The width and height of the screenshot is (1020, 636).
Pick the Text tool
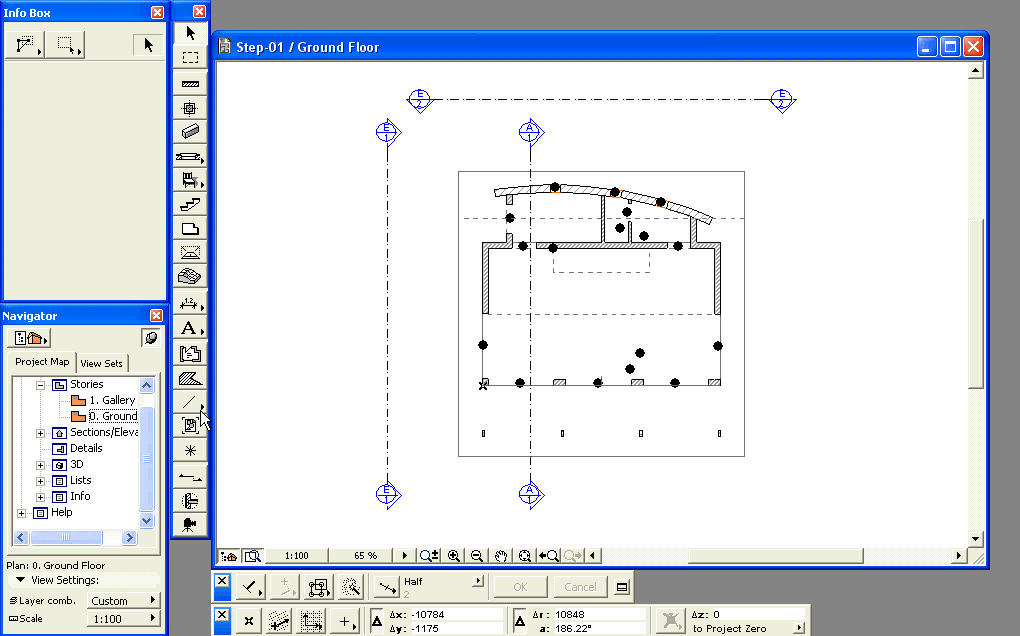tap(190, 328)
